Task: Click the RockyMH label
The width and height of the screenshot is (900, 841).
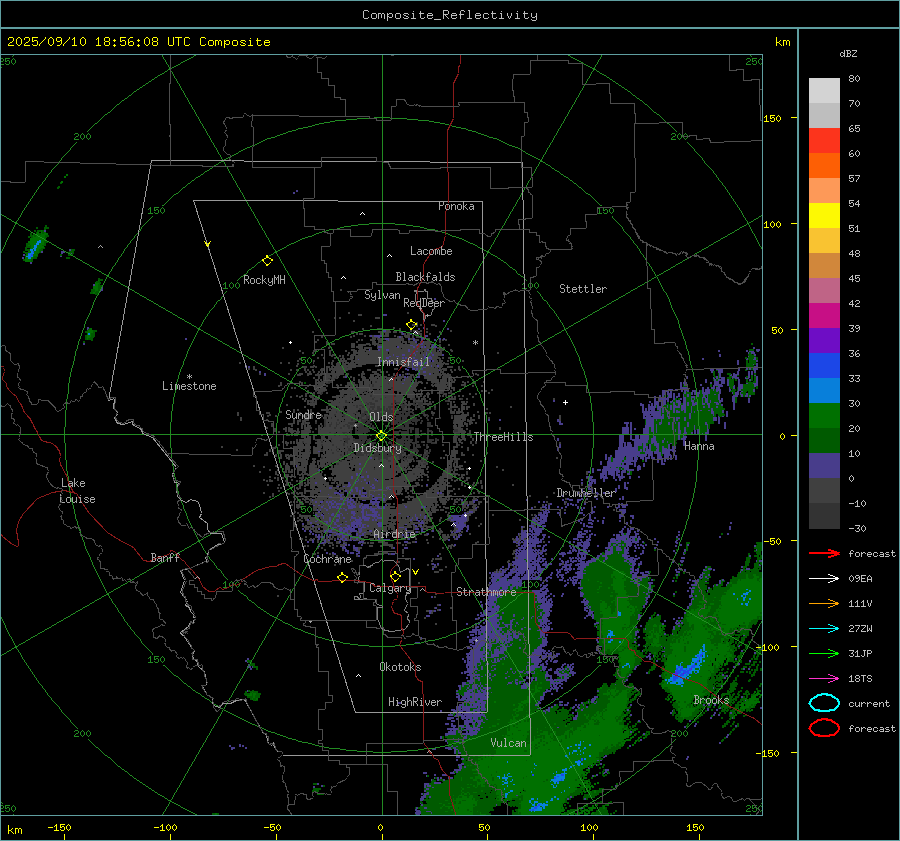Action: point(264,280)
